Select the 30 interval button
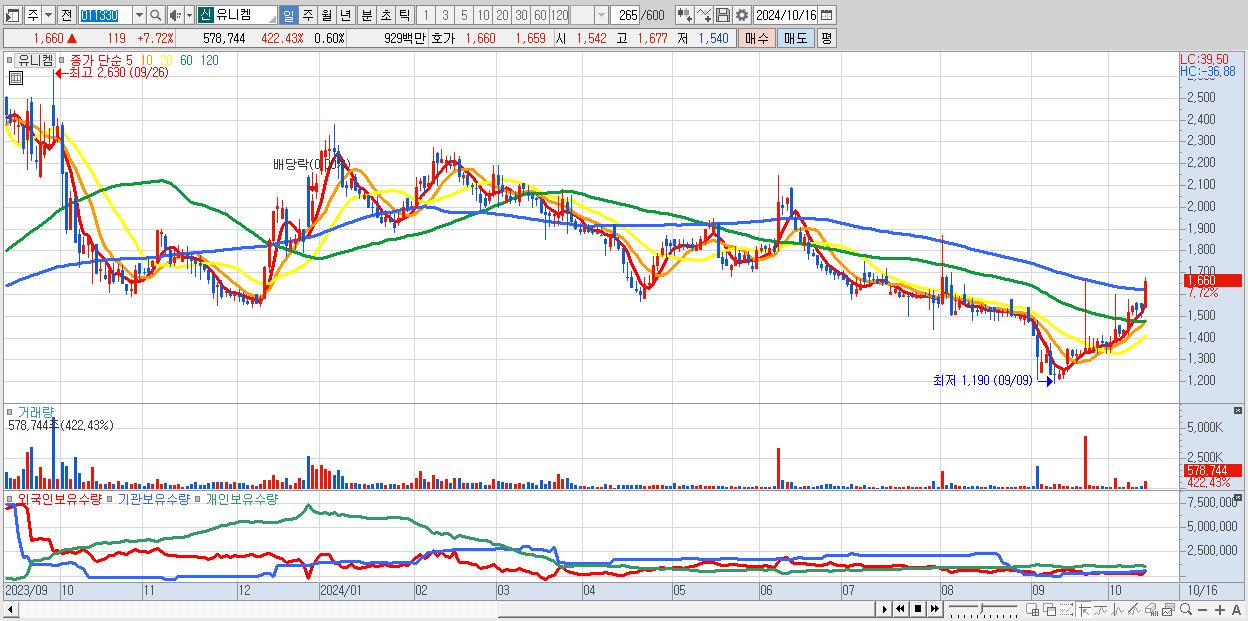Viewport: 1248px width, 621px height. [x=521, y=15]
